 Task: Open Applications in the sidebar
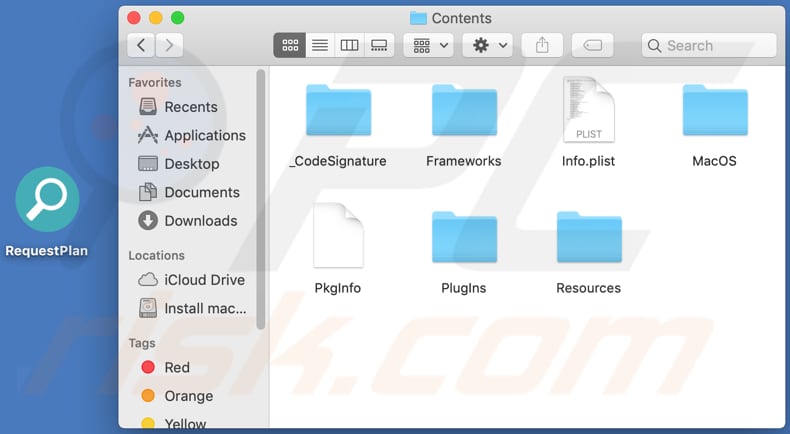click(192, 135)
